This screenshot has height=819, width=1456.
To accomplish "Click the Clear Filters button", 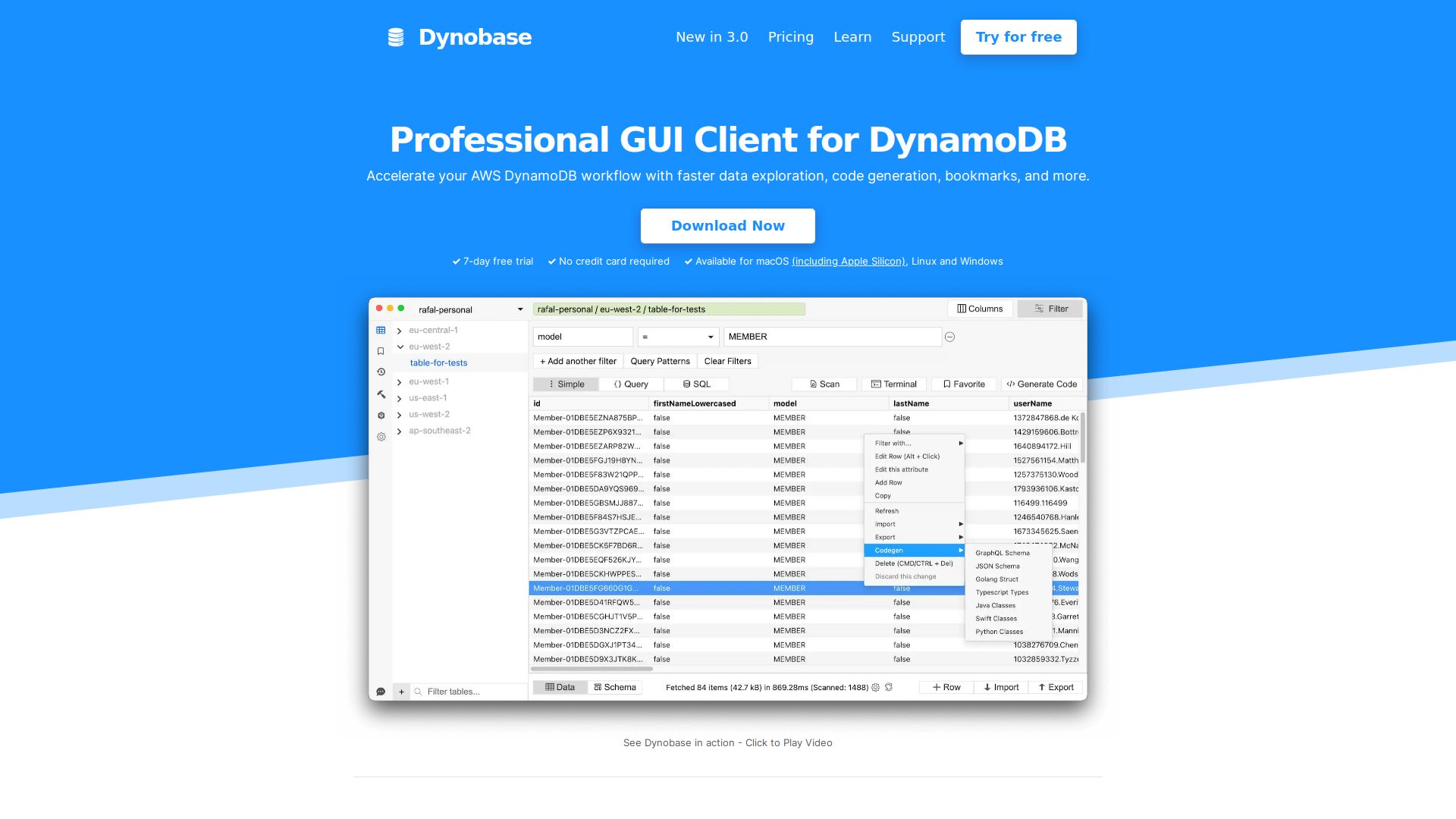I will click(x=728, y=362).
